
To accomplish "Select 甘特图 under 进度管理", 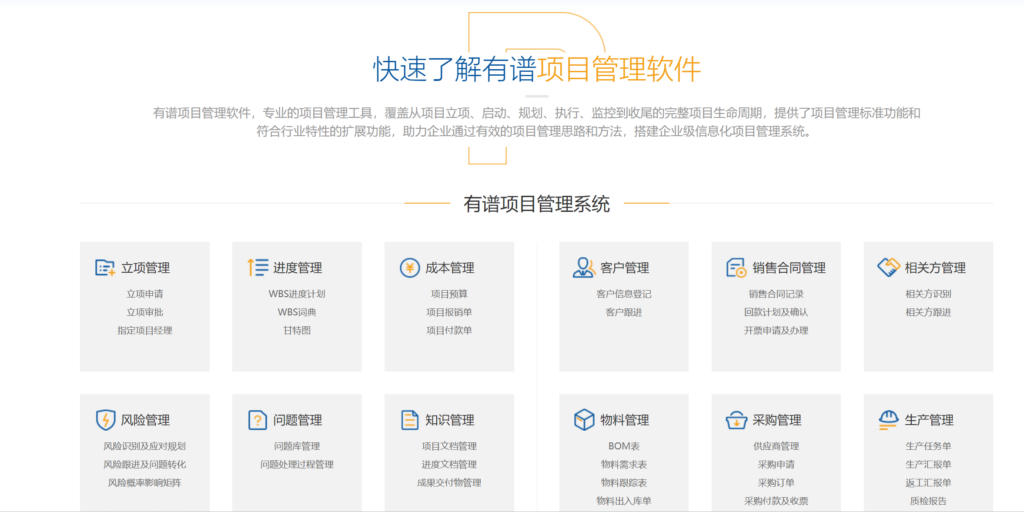I will click(x=297, y=330).
